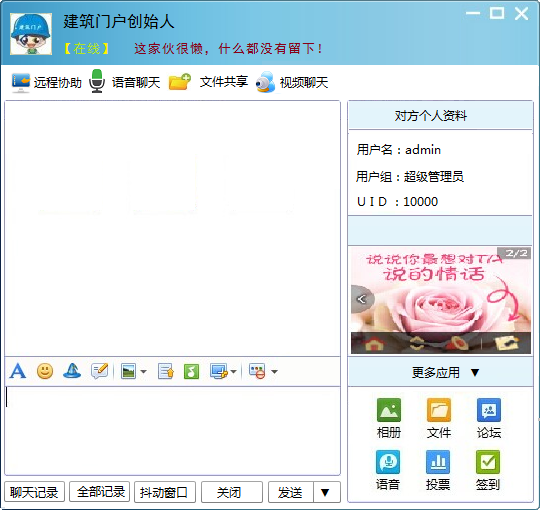Click into the message input box

coord(173,430)
